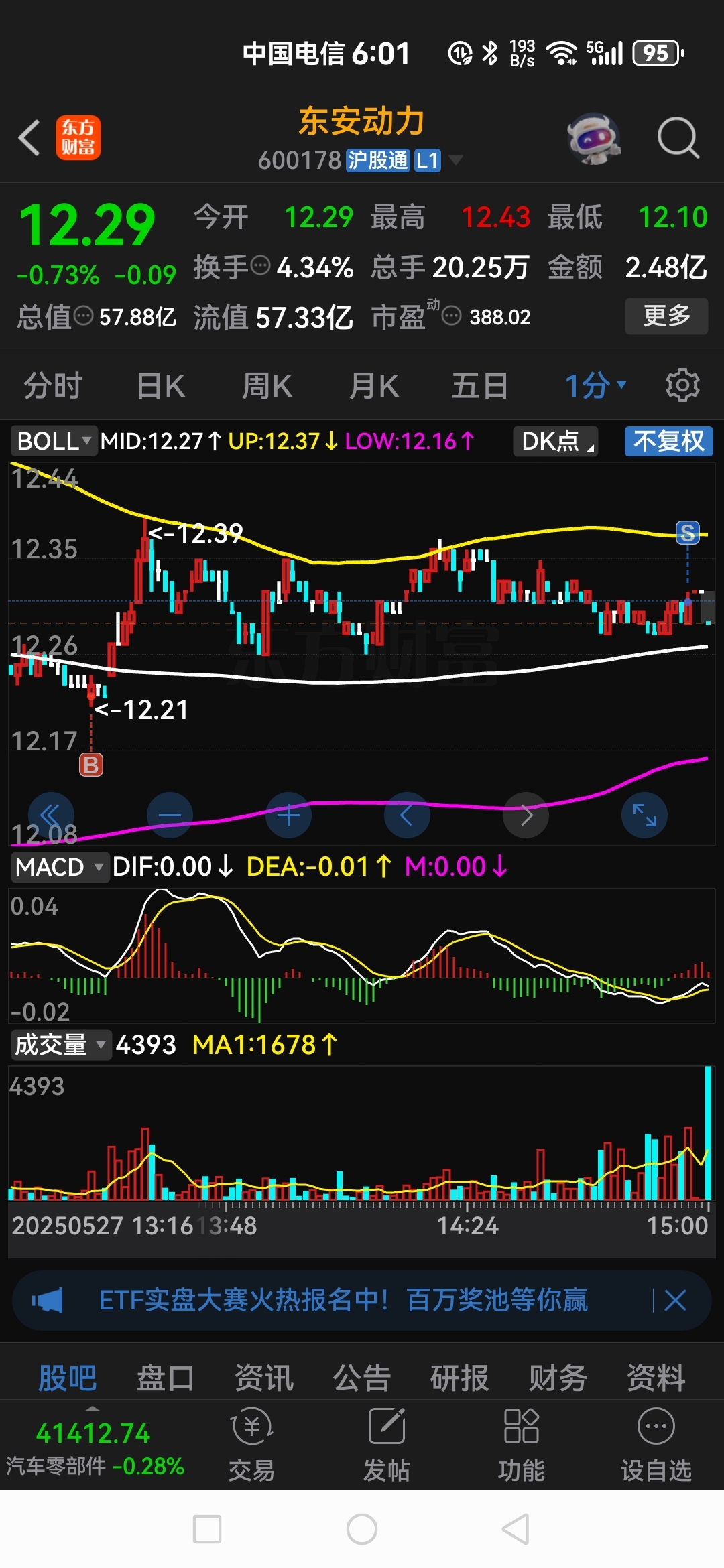The image size is (724, 1568).
Task: Expand stock code 600178 dropdown arrow
Action: pyautogui.click(x=456, y=159)
